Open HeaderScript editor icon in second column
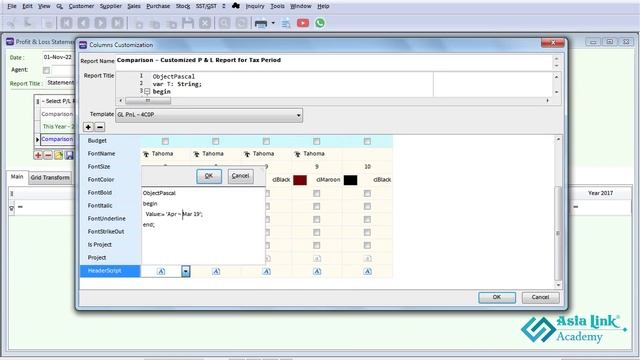This screenshot has height=360, width=640. (216, 271)
